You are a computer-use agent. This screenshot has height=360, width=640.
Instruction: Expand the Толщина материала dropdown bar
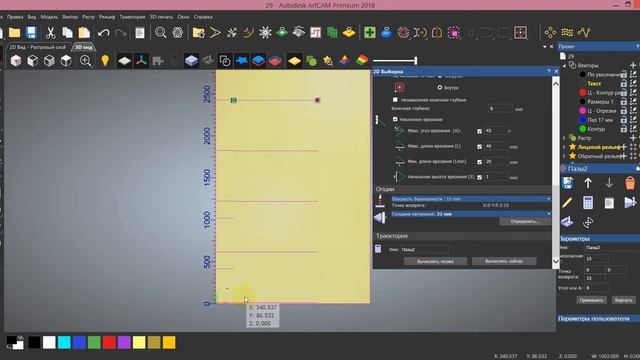(471, 214)
